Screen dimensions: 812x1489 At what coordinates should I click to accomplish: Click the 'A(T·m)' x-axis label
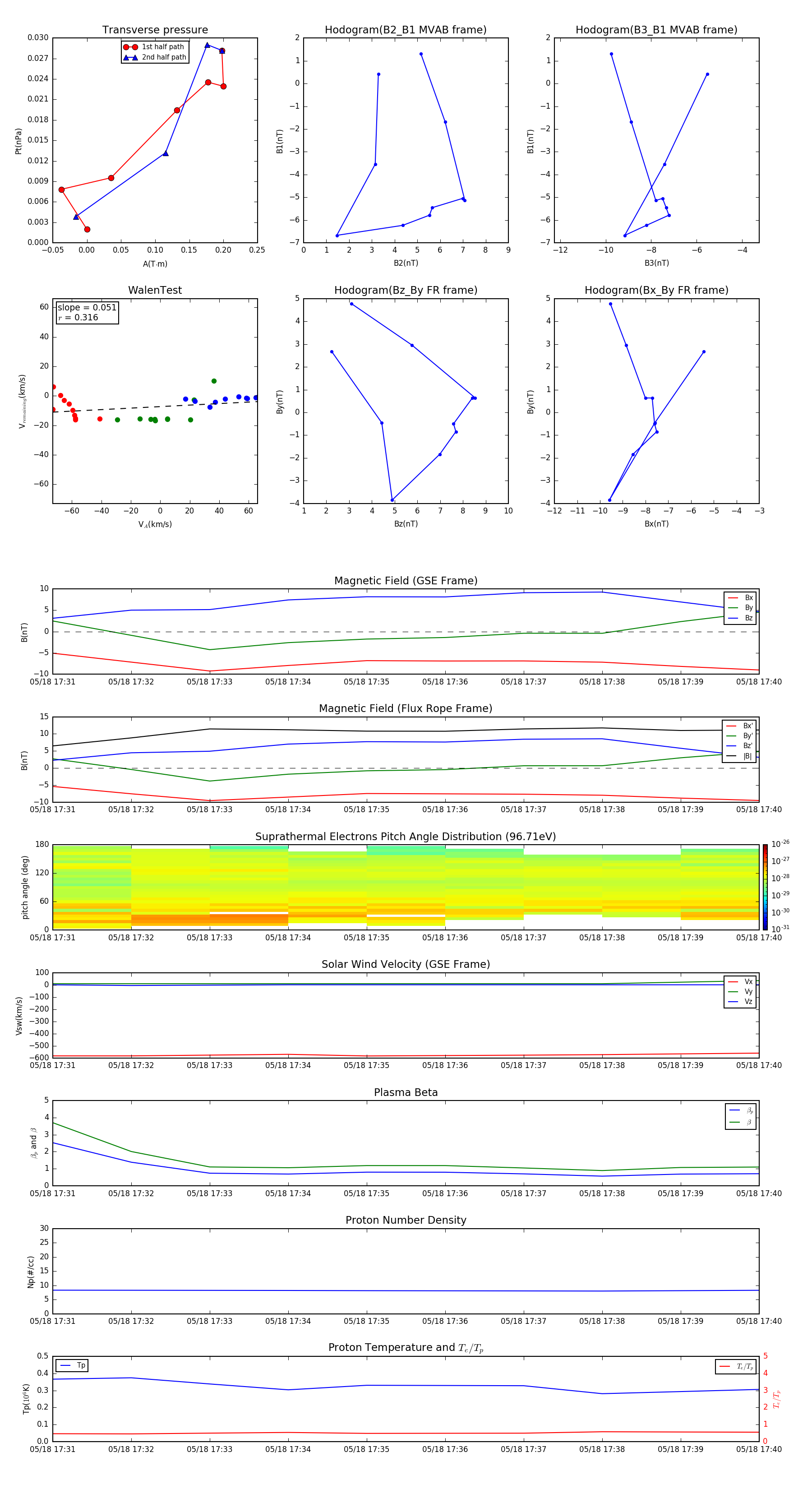pyautogui.click(x=155, y=264)
